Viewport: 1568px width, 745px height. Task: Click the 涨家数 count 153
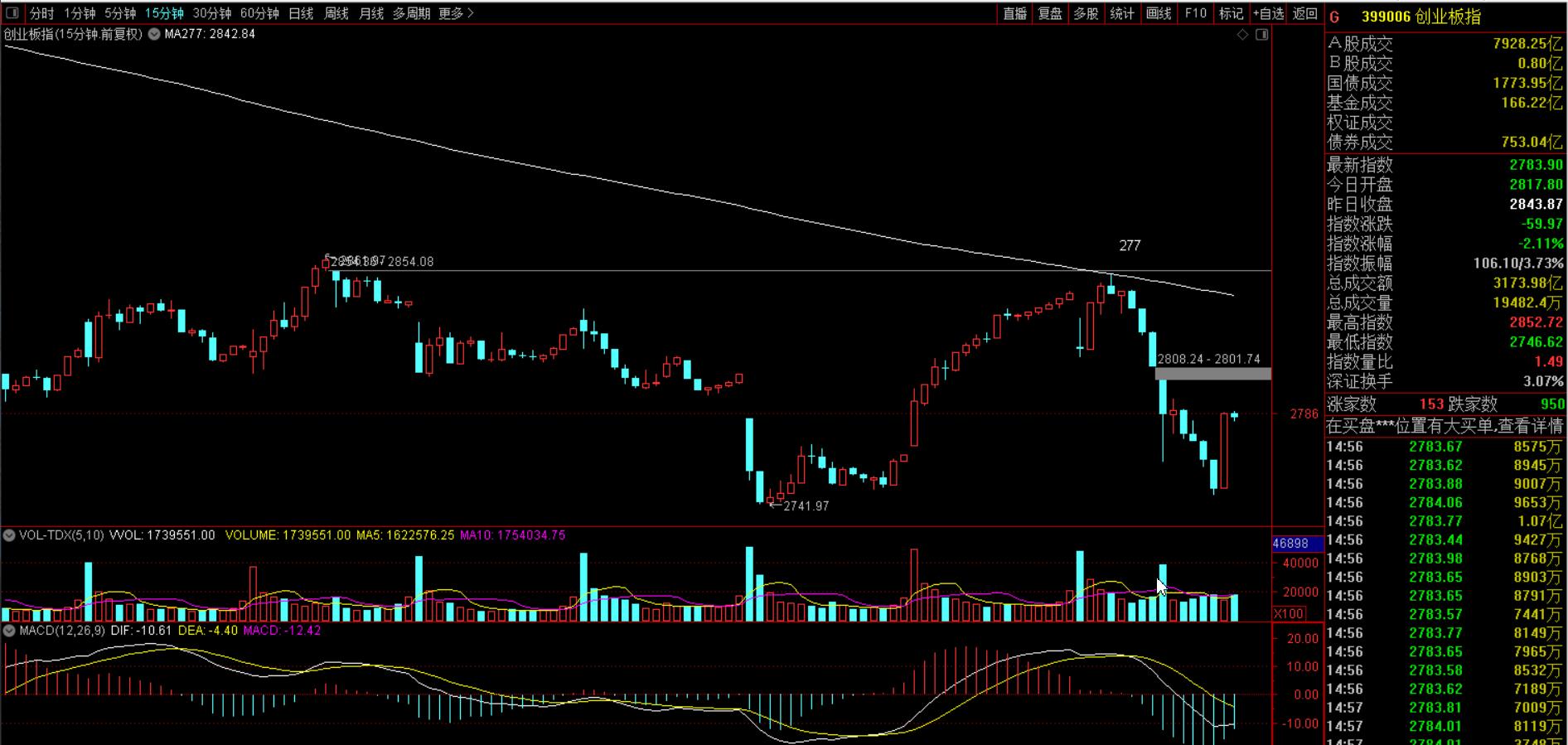pyautogui.click(x=1431, y=404)
